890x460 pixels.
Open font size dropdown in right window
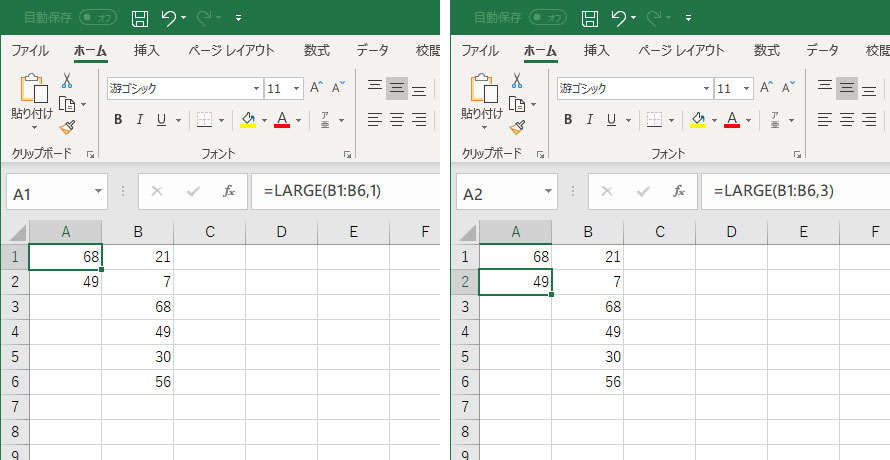pos(746,89)
